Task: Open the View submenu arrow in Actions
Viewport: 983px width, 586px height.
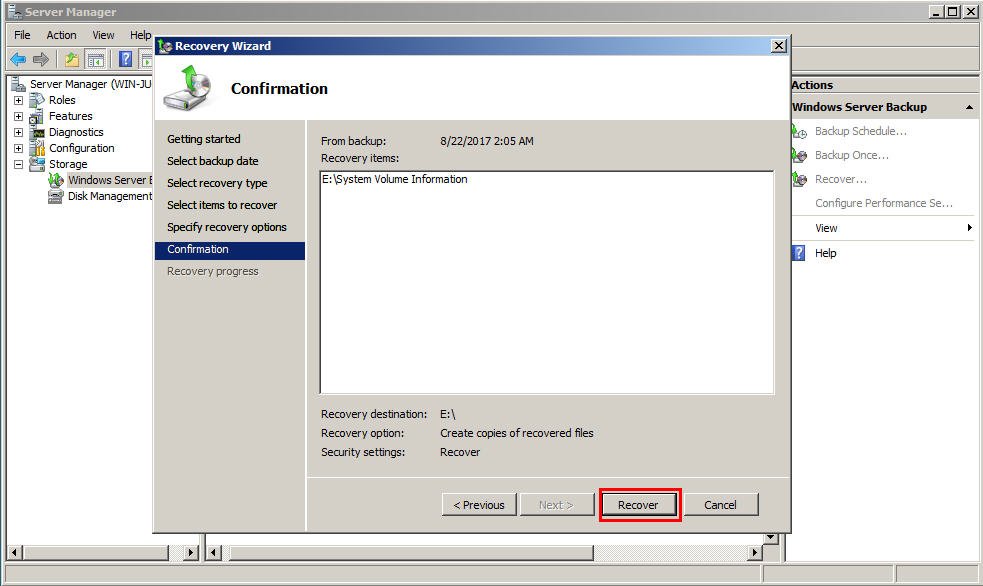Action: tap(969, 228)
